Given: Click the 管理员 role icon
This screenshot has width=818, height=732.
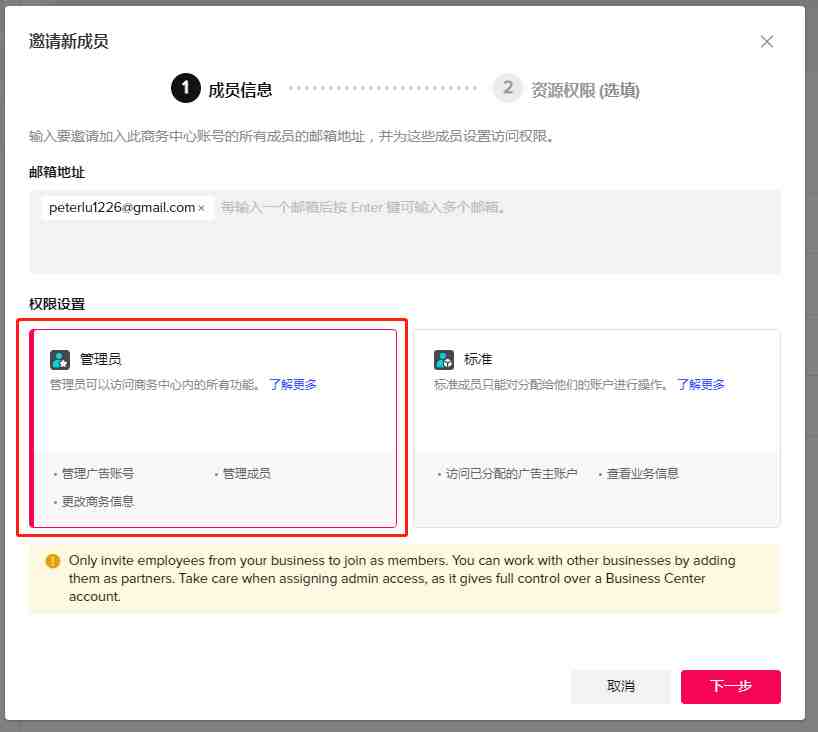Looking at the screenshot, I should tap(60, 359).
